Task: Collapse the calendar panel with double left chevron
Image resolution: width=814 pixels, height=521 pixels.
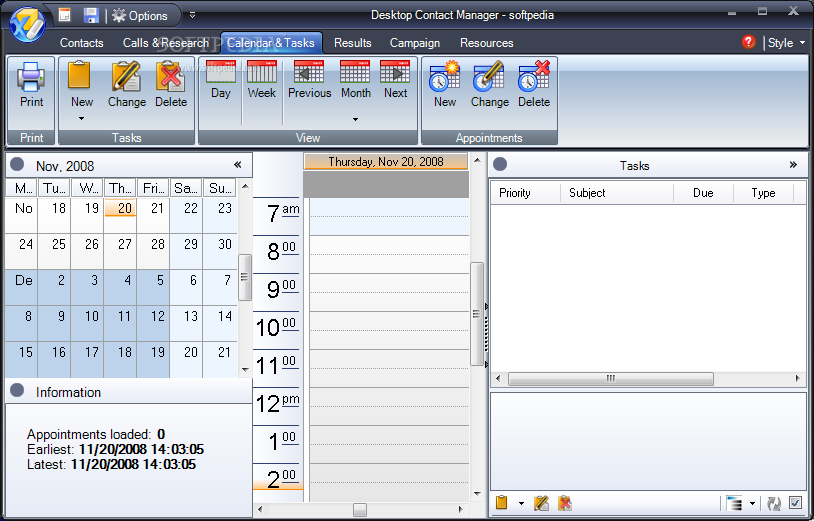Action: (238, 164)
